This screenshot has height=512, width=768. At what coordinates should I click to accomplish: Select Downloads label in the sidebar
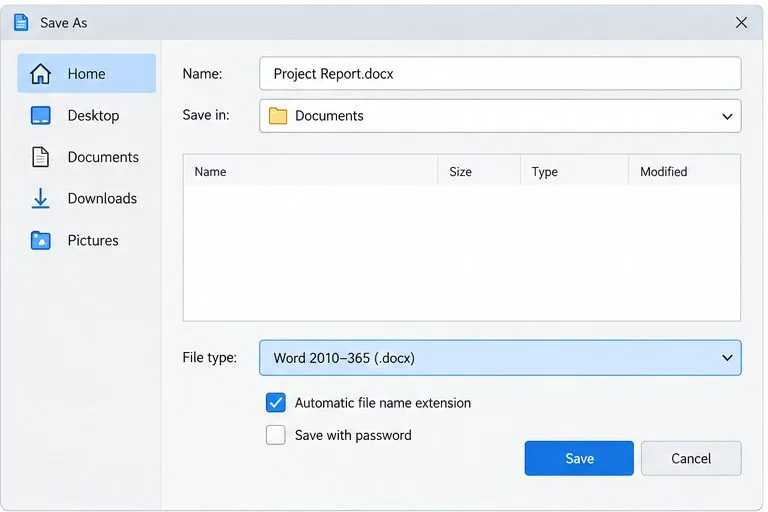[x=102, y=199]
